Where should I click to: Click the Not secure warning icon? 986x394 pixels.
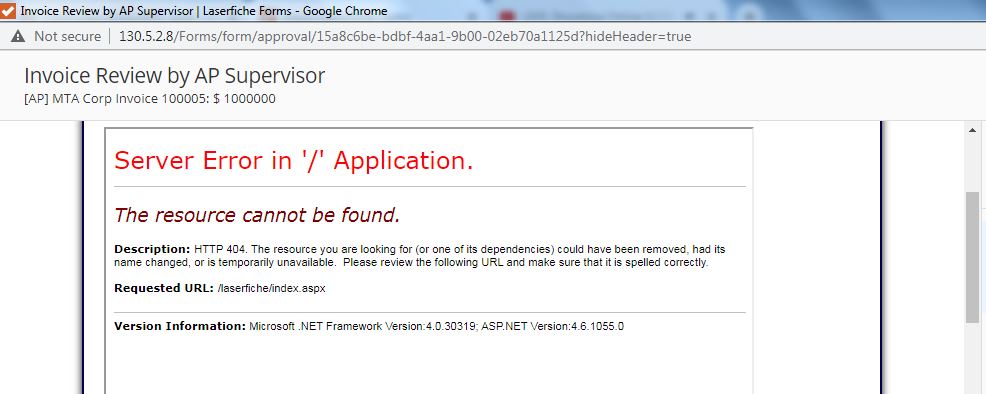[18, 36]
